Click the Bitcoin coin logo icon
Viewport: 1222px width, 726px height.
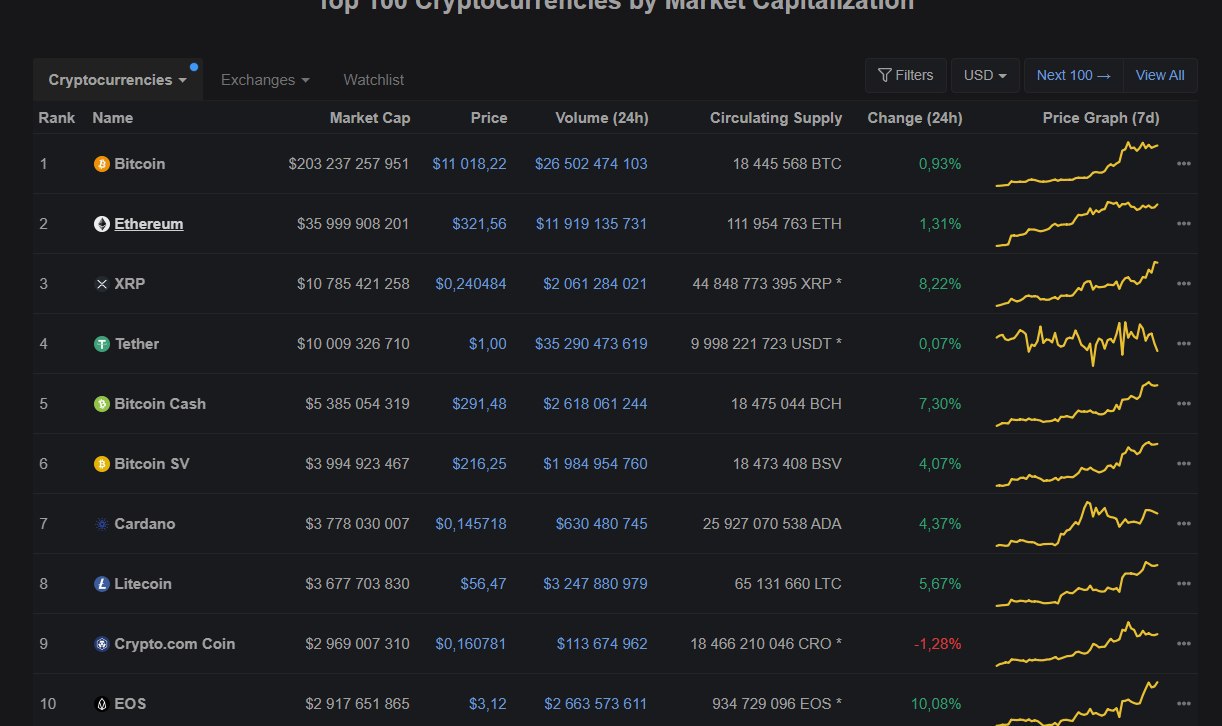click(x=101, y=164)
